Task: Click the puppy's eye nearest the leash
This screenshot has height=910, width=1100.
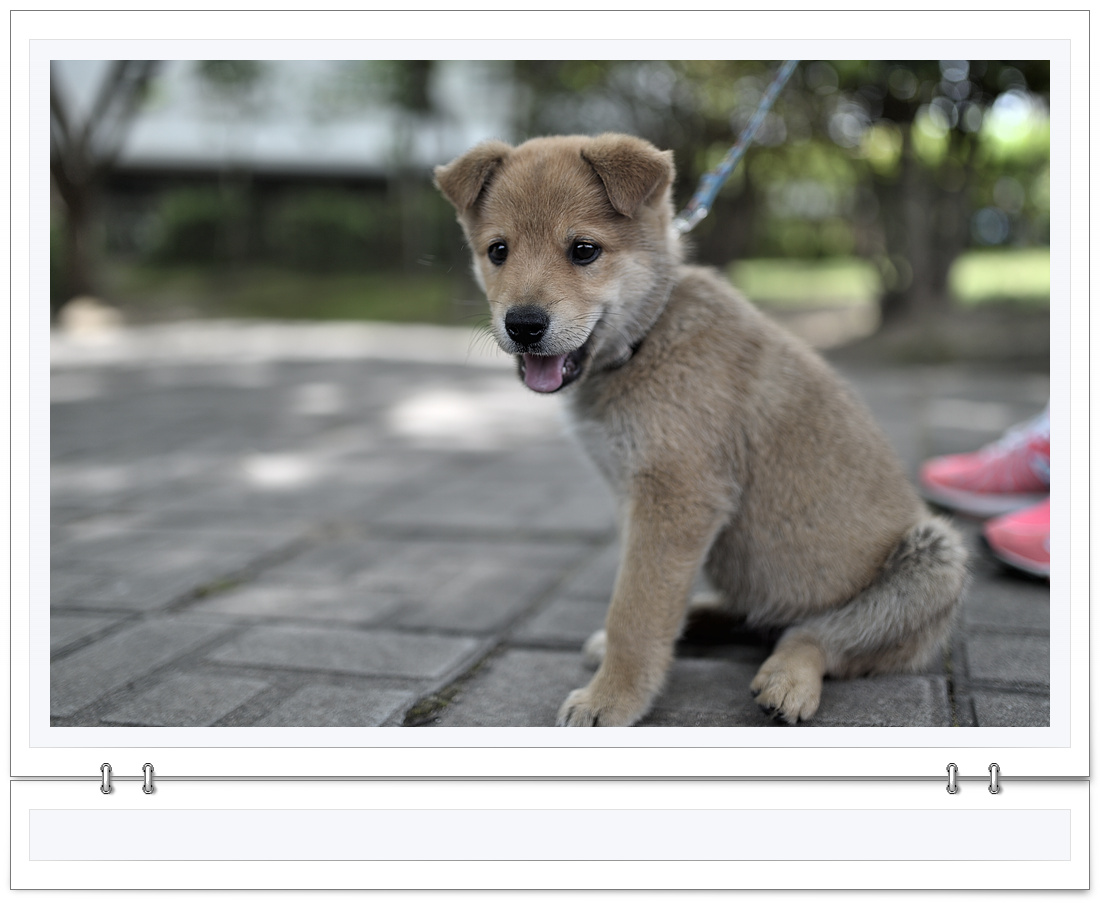Action: [x=584, y=252]
